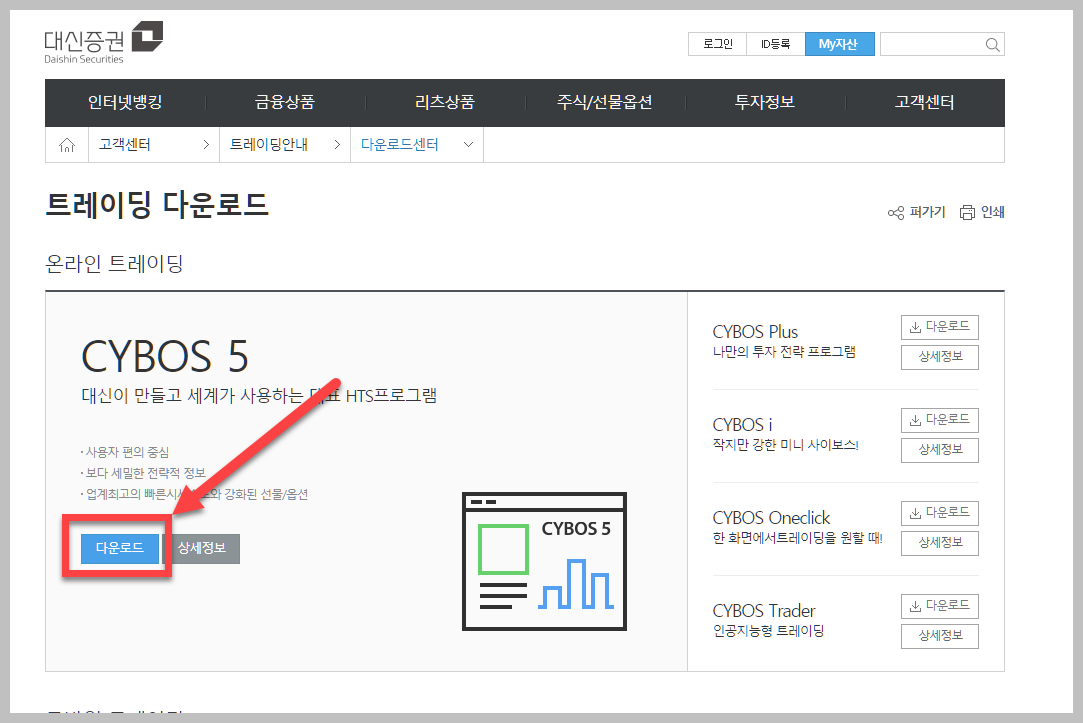Screen dimensions: 1083x723
Task: Download CYBOS i
Action: pyautogui.click(x=939, y=421)
